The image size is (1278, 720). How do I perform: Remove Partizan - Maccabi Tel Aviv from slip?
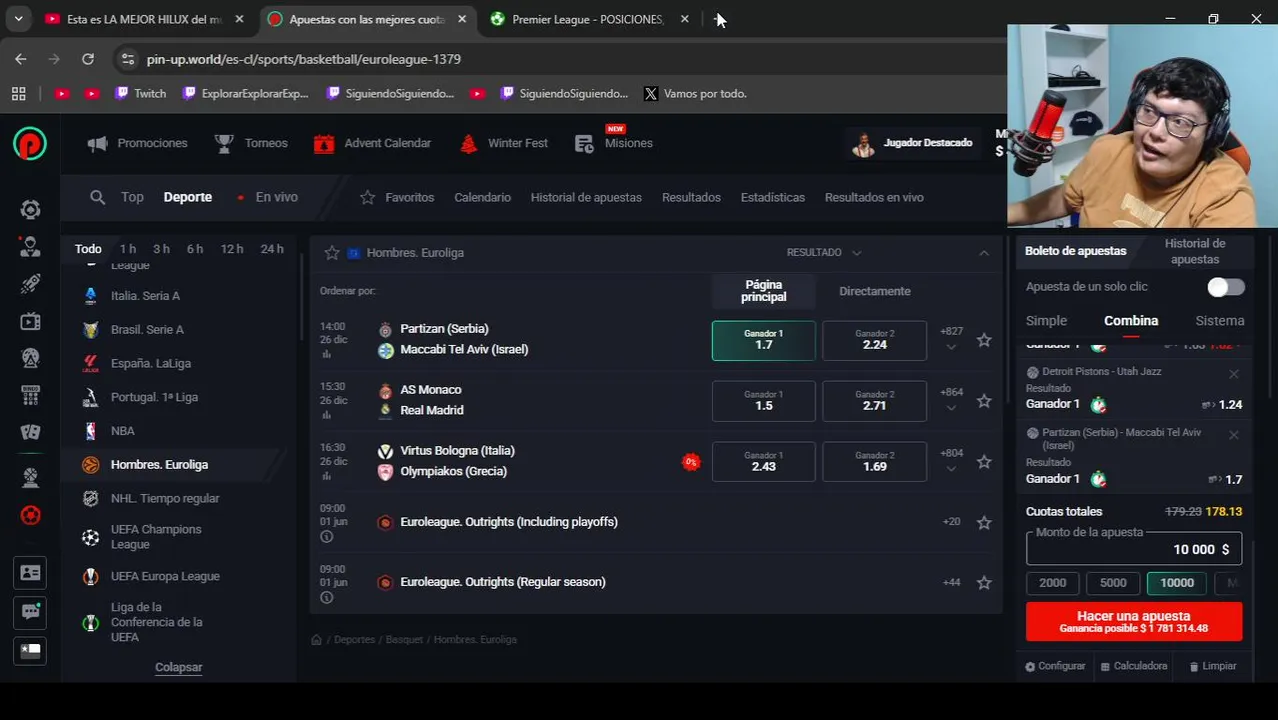tap(1233, 435)
